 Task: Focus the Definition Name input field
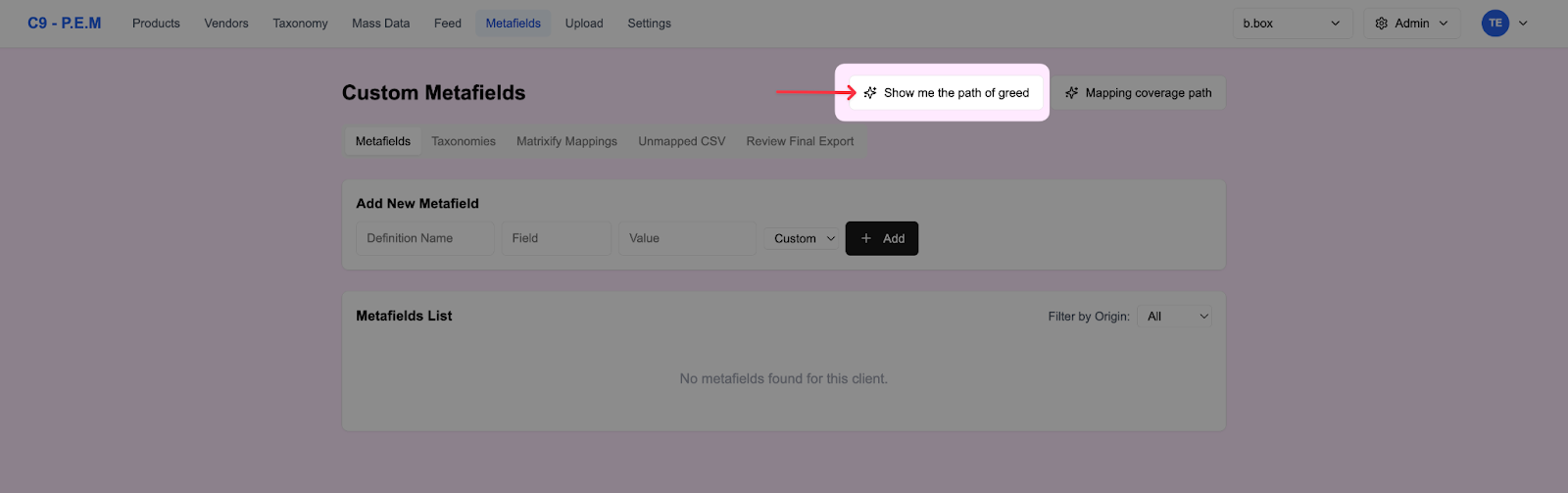click(x=424, y=238)
